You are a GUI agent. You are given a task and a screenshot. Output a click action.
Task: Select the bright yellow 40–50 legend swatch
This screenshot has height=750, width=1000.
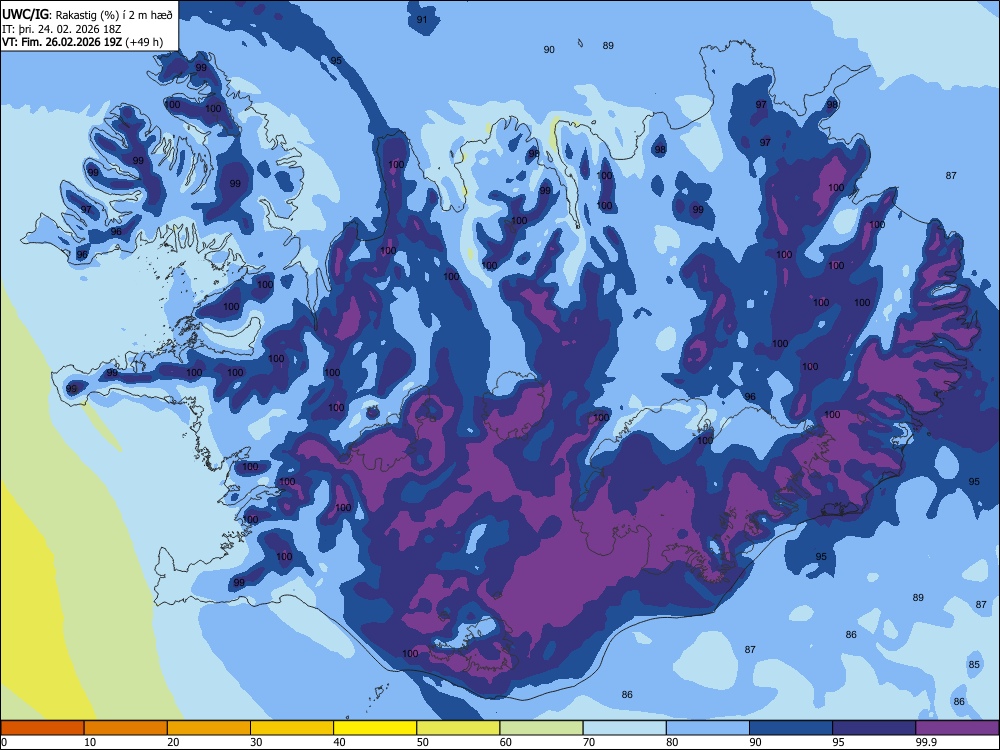375,728
